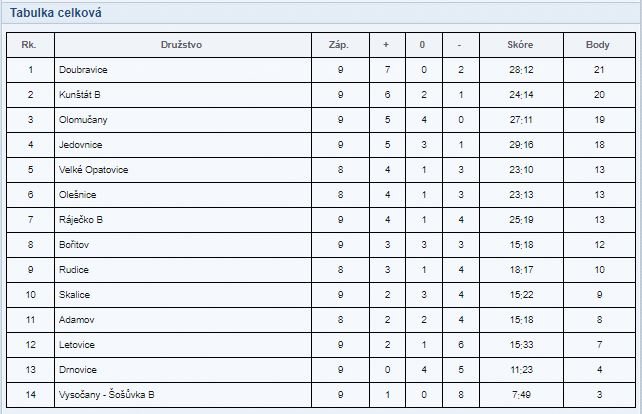Click the Vysočany - Šošůvka B team name

click(106, 394)
